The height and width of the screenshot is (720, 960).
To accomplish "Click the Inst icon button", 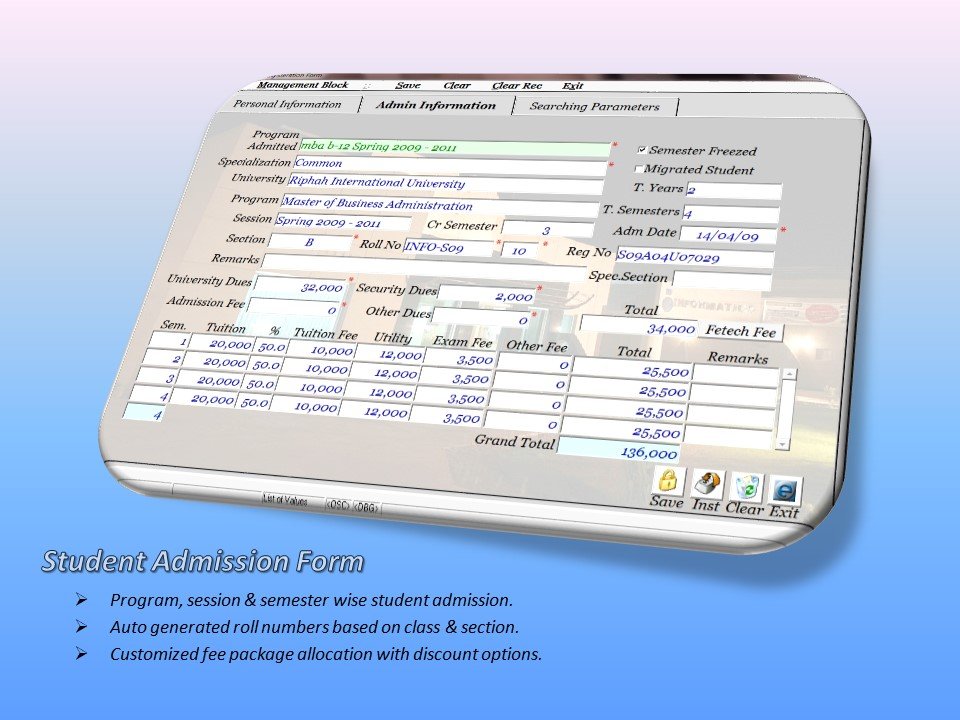I will [x=708, y=484].
